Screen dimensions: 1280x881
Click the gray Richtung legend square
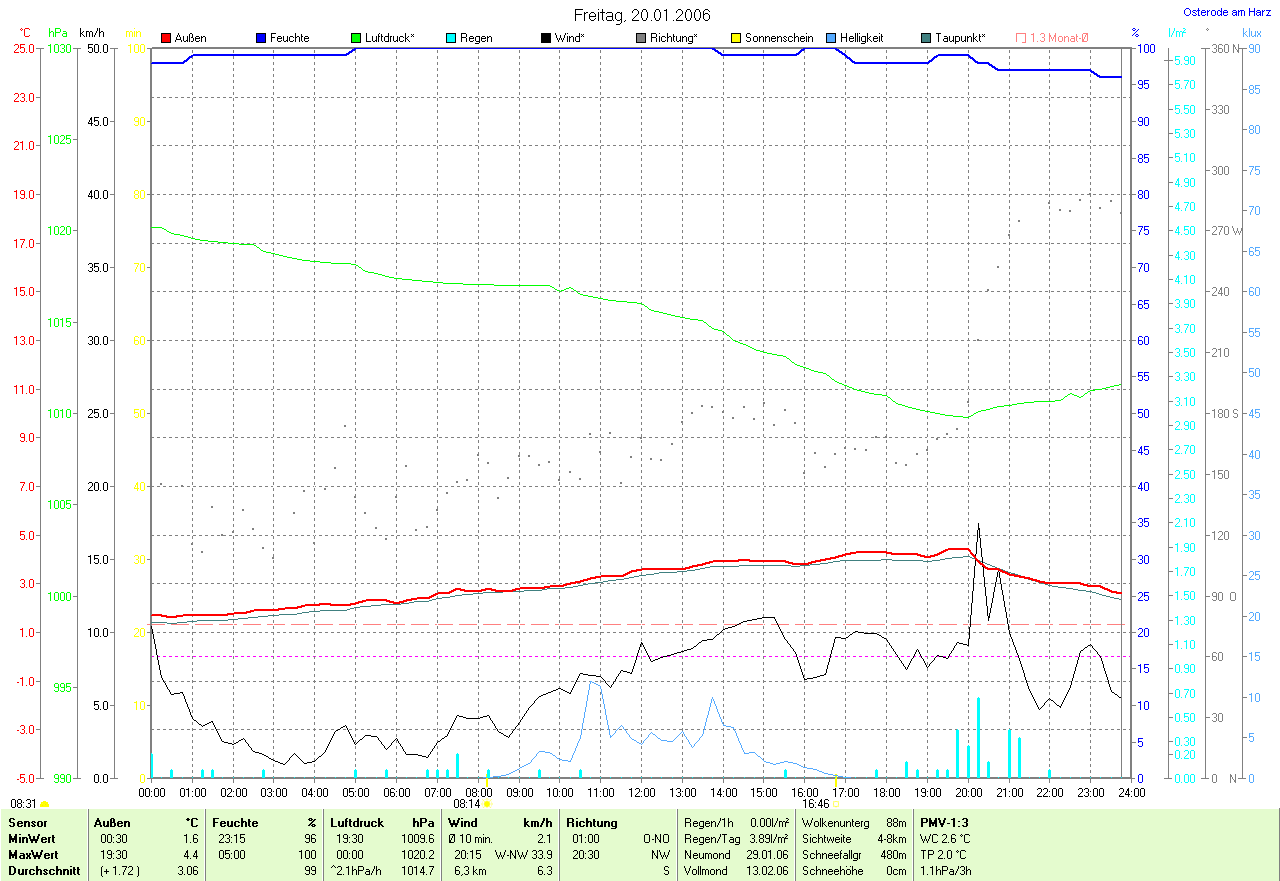(641, 38)
